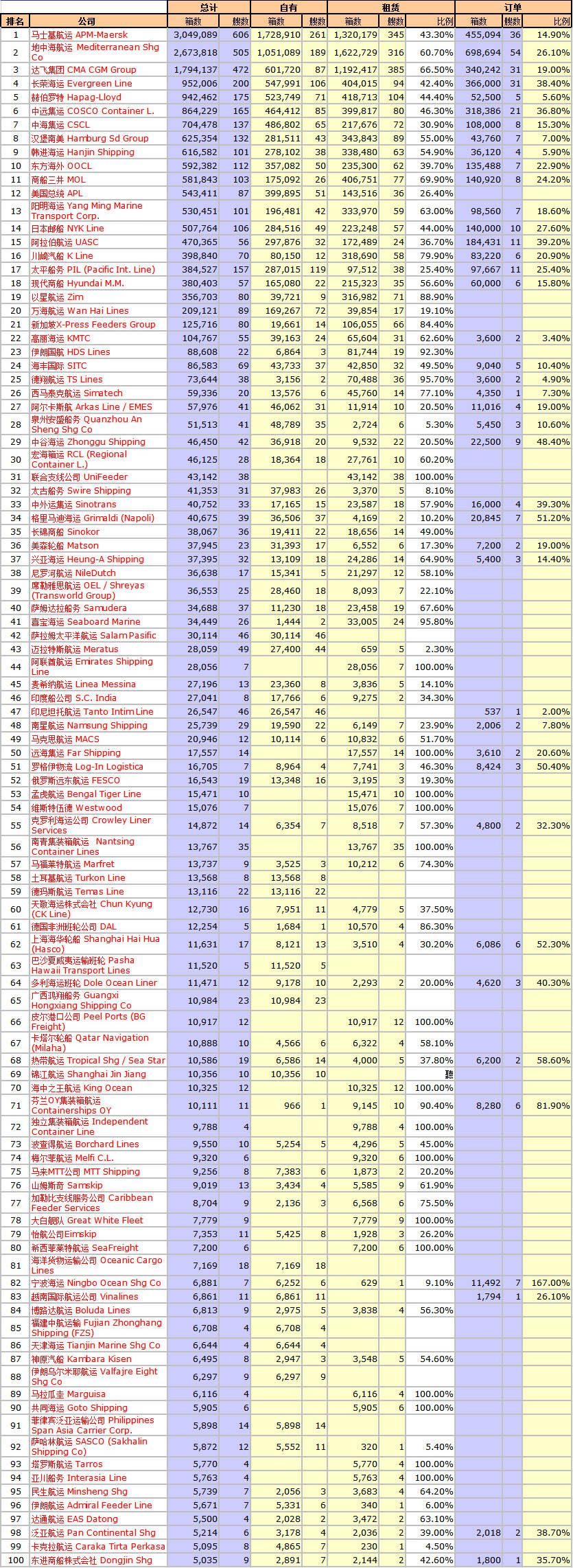The height and width of the screenshot is (1568, 573).
Task: Select 韩进海运 Hanjin Shipping cell
Action: pos(83,152)
